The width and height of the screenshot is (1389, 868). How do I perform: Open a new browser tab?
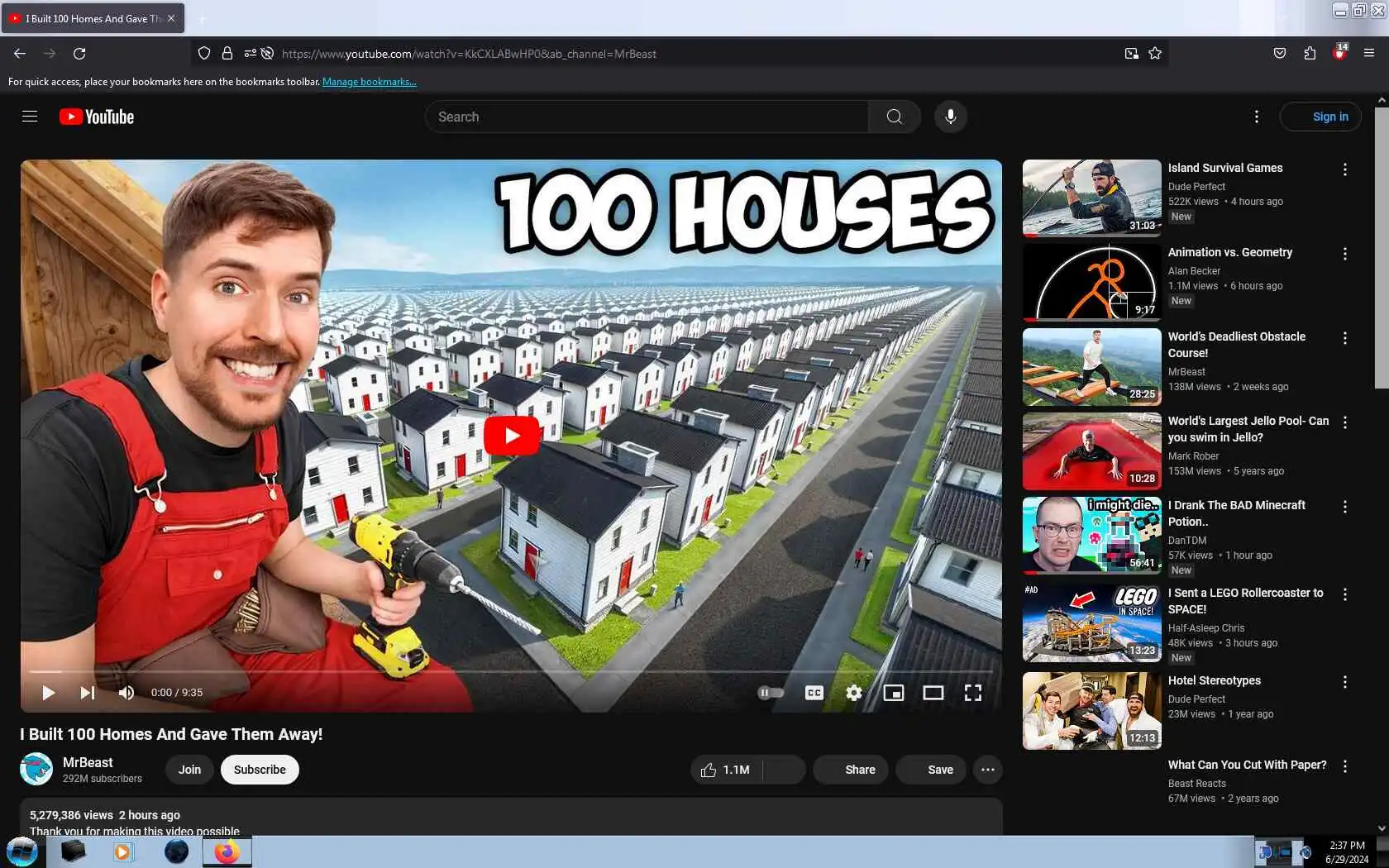click(202, 18)
